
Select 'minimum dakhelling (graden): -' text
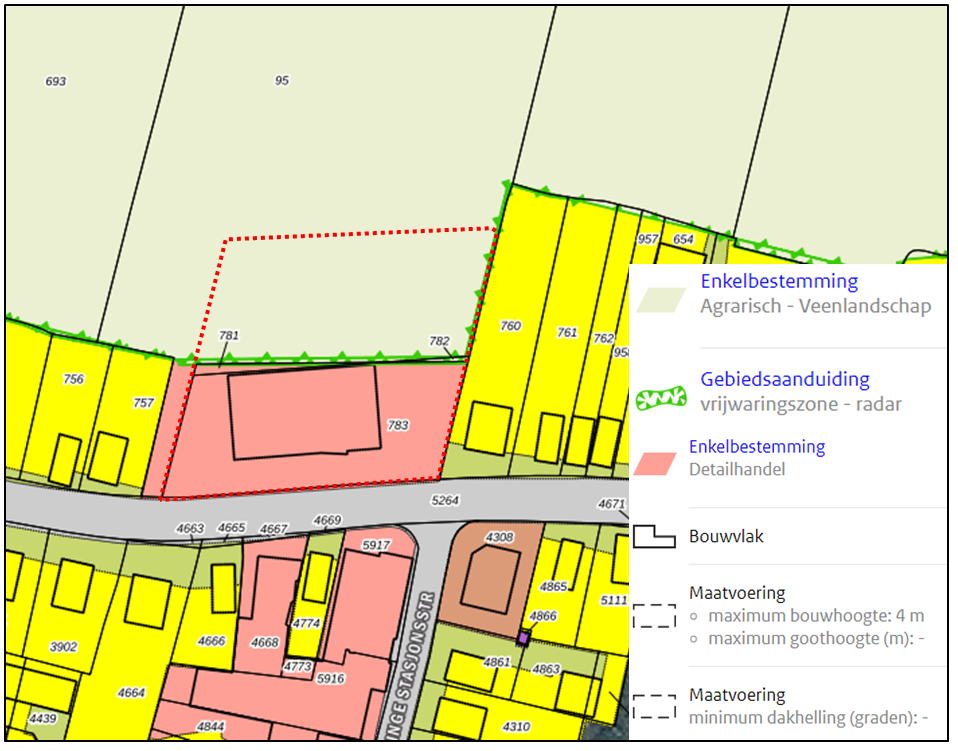[x=809, y=717]
